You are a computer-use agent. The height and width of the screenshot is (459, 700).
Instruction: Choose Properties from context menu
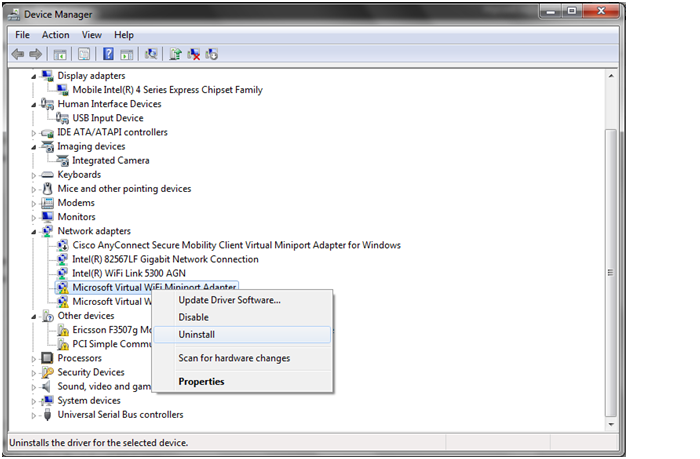tap(242, 382)
